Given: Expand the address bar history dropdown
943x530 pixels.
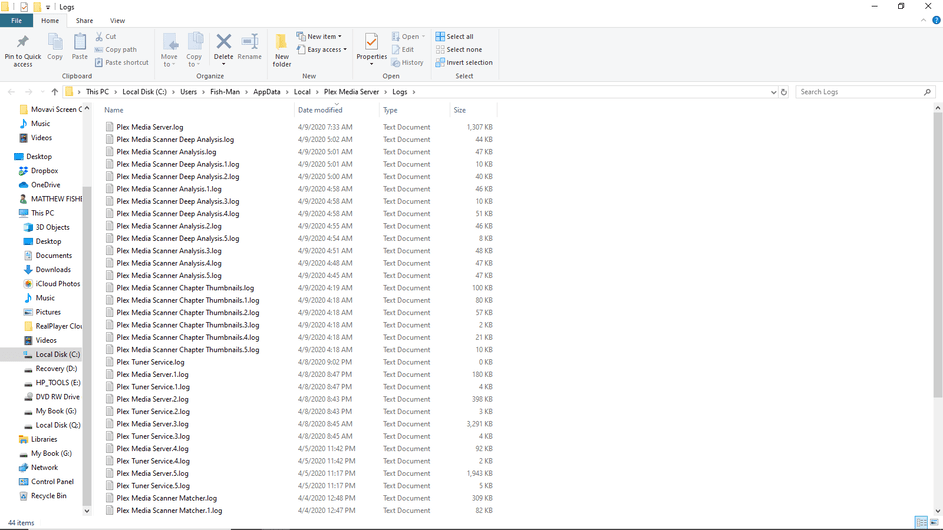Looking at the screenshot, I should click(773, 92).
